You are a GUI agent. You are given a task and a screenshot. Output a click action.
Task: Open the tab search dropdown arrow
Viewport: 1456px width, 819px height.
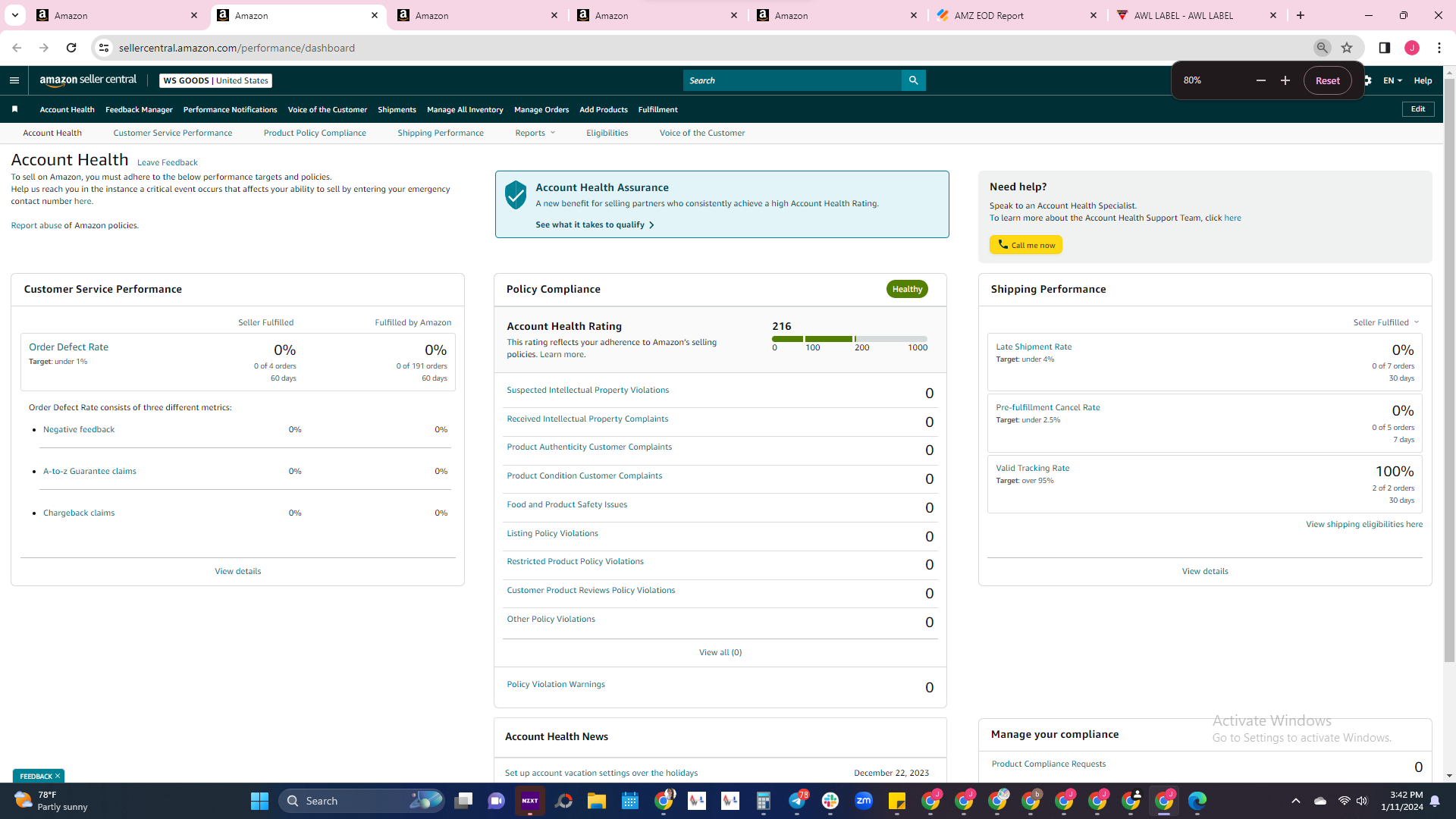click(14, 15)
